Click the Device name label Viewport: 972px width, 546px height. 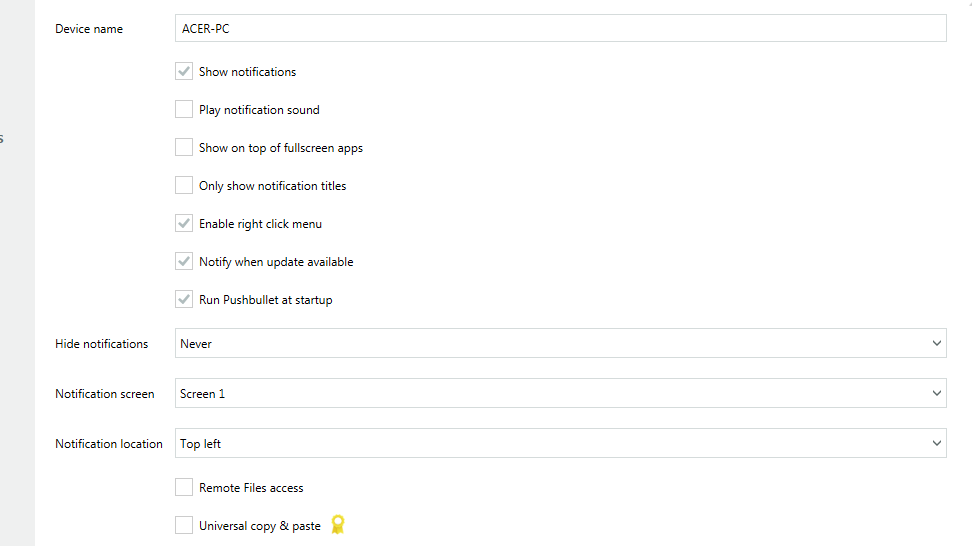[89, 29]
